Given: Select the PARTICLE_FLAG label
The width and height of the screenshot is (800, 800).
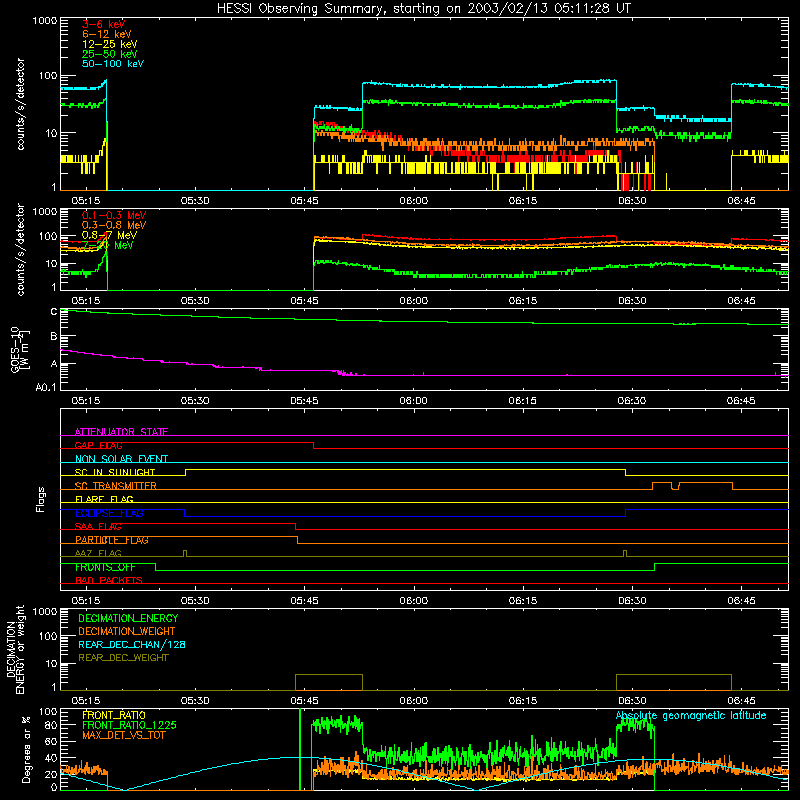Looking at the screenshot, I should [112, 540].
